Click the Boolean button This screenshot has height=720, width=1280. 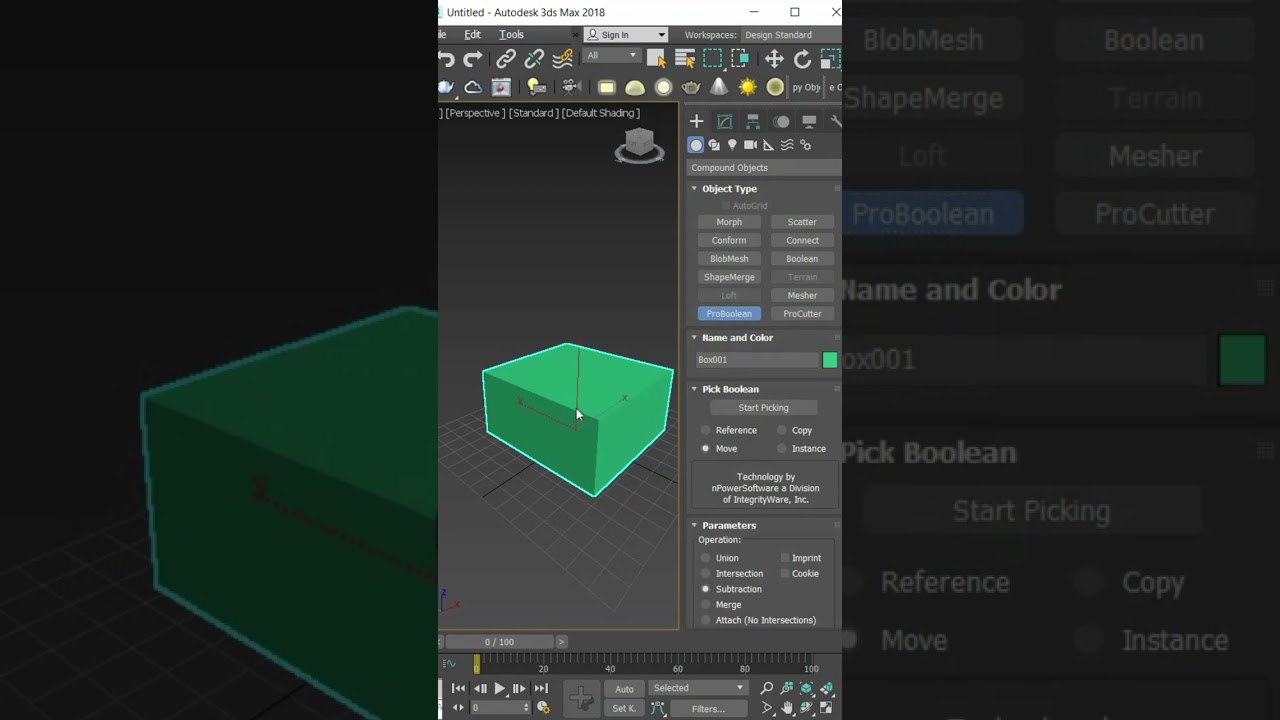(x=802, y=259)
